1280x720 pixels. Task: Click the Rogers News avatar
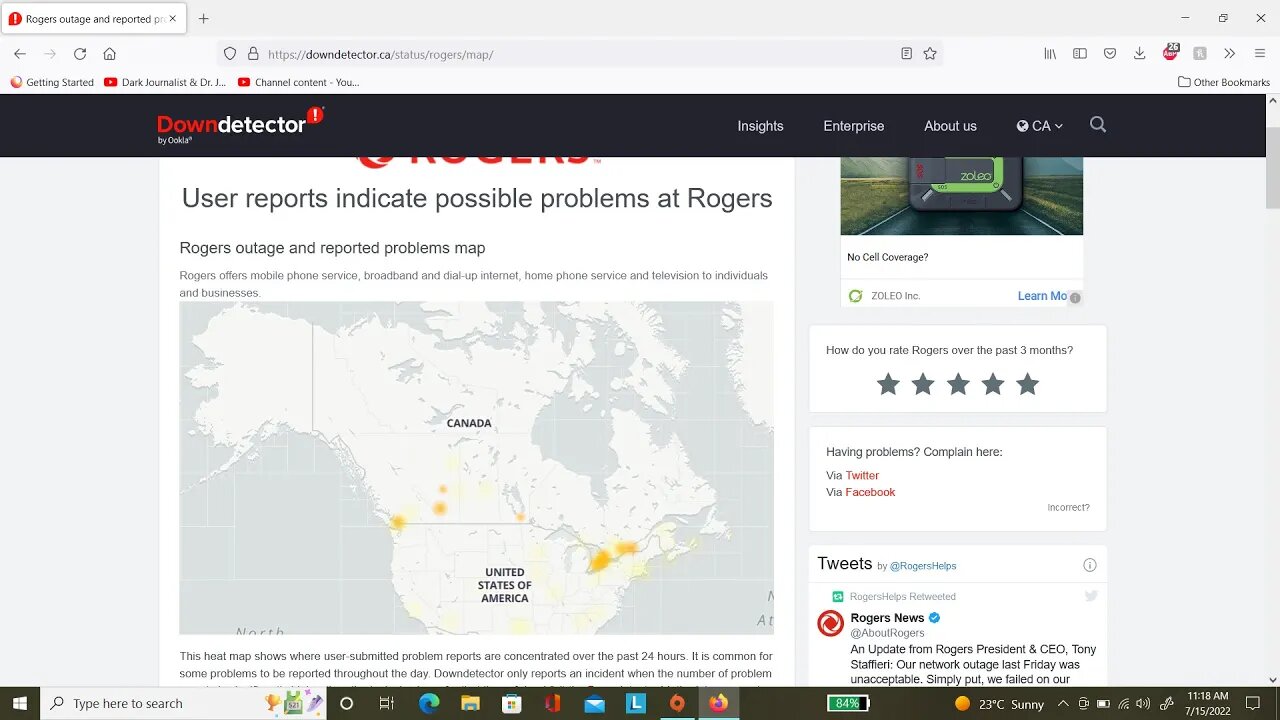[x=830, y=624]
